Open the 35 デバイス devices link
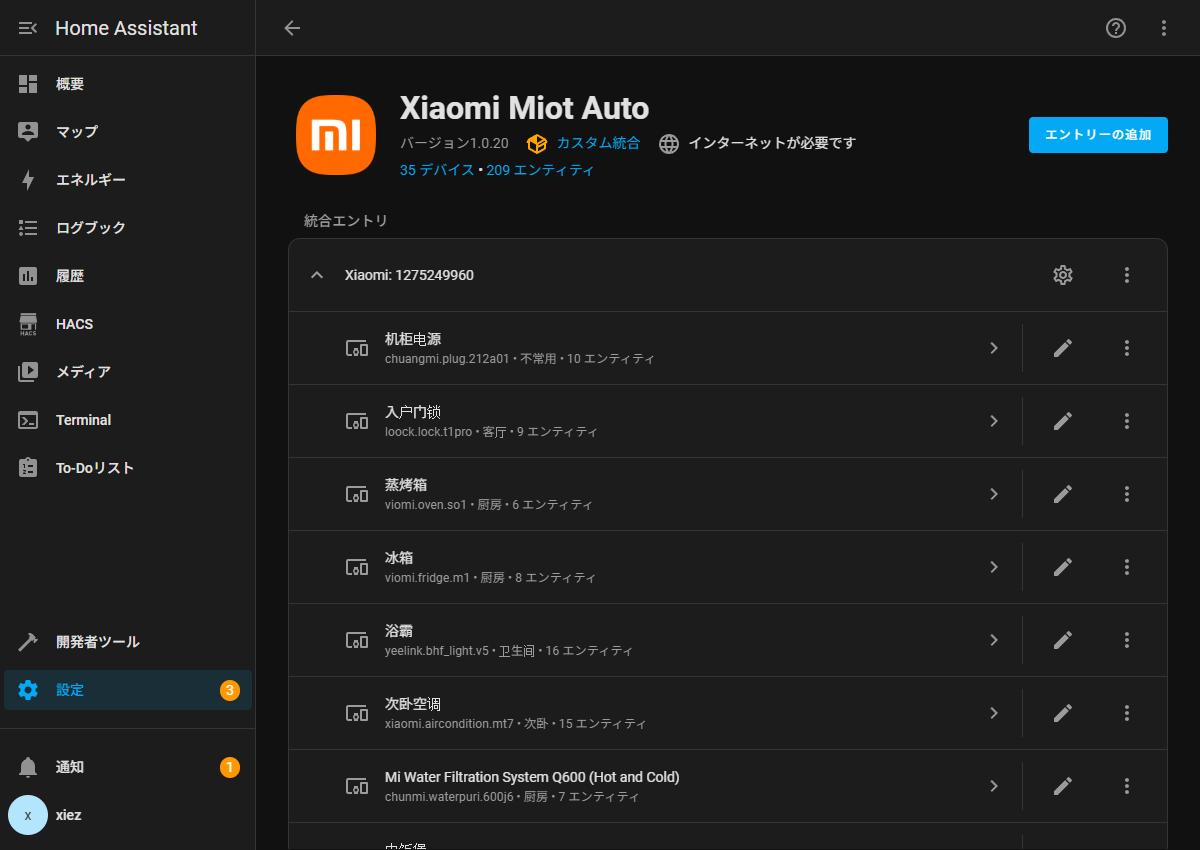This screenshot has width=1200, height=850. (437, 170)
